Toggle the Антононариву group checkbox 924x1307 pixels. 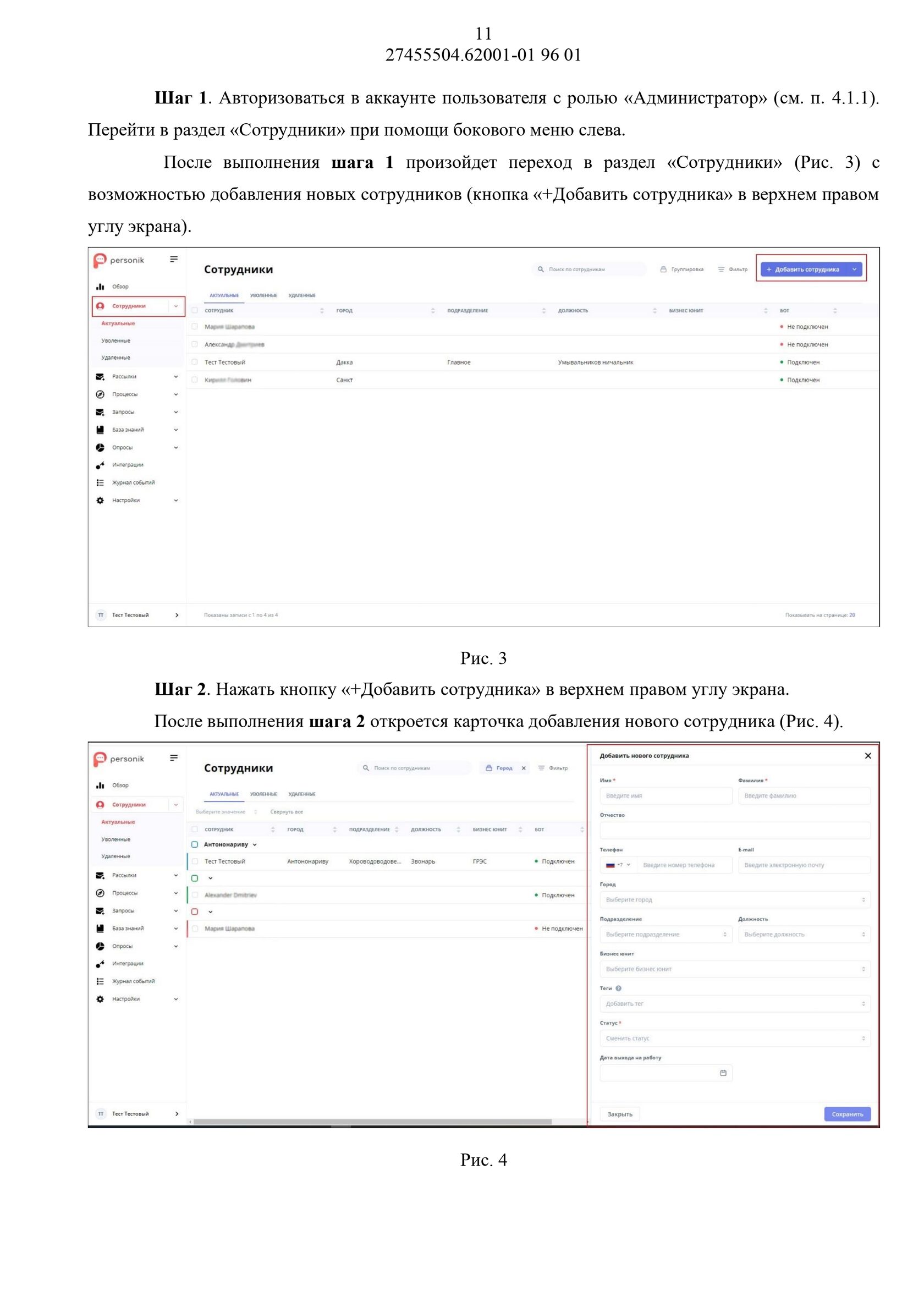[195, 845]
